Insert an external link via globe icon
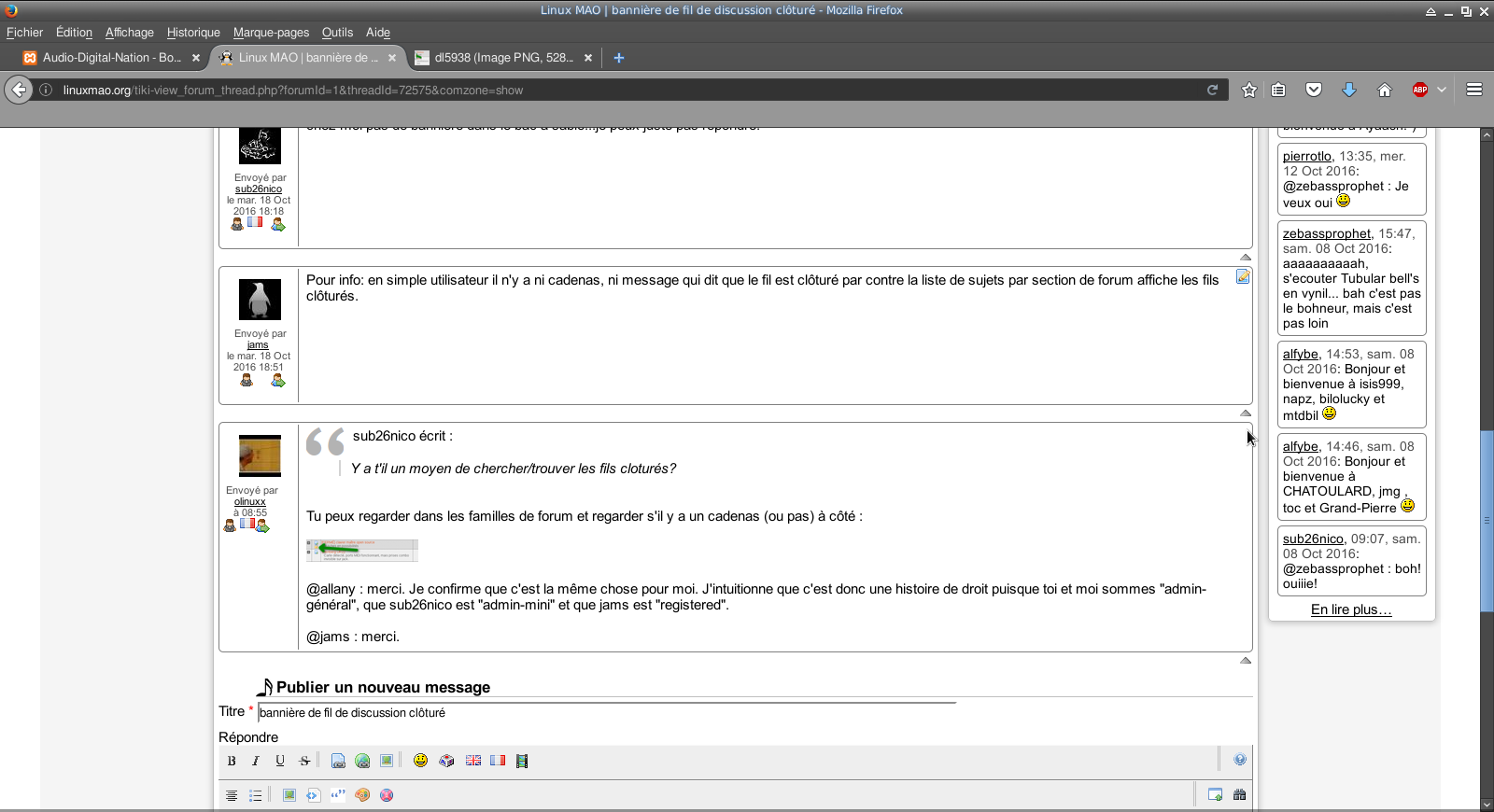This screenshot has width=1494, height=812. (362, 761)
